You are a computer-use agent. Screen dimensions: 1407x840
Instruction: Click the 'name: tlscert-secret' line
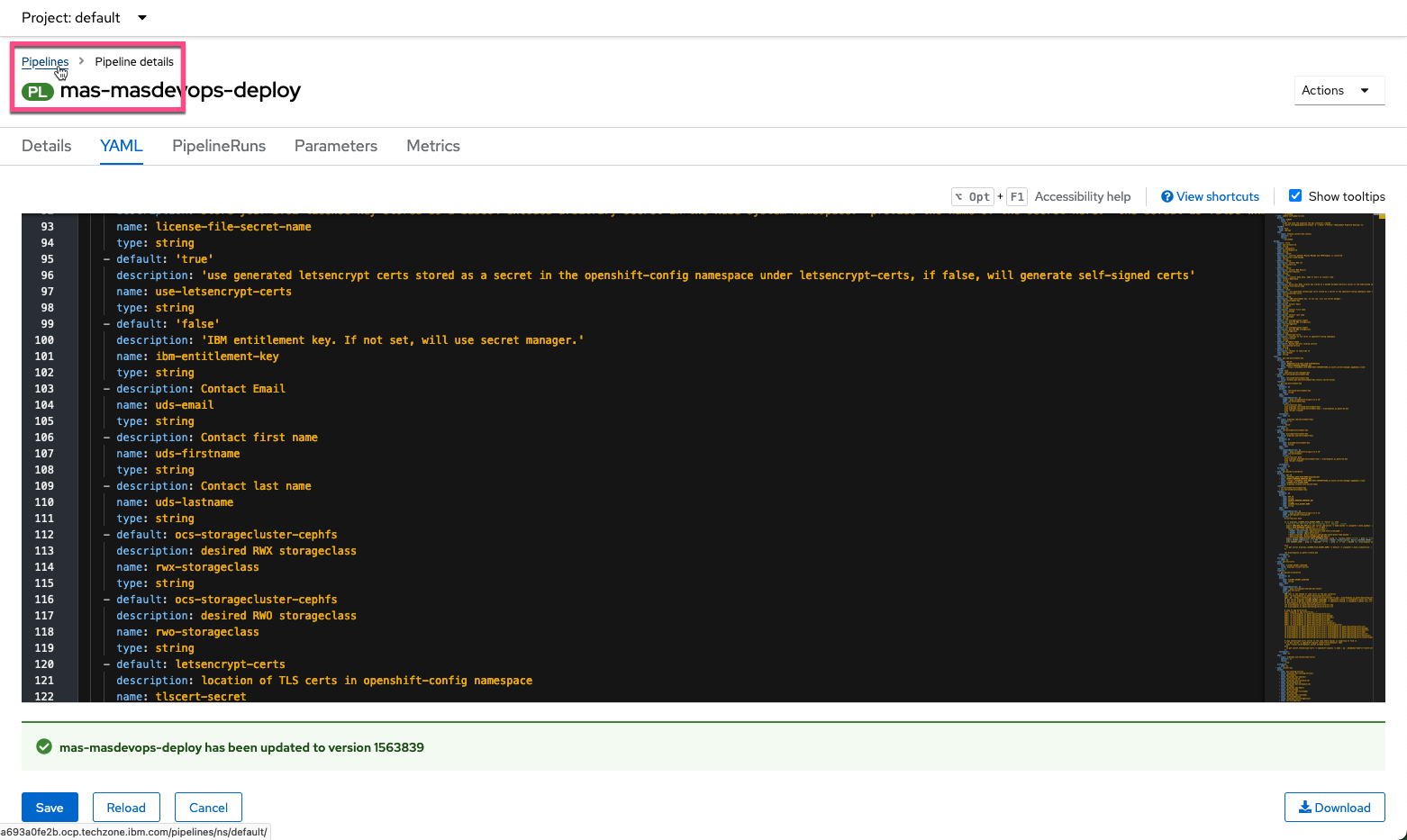(181, 697)
